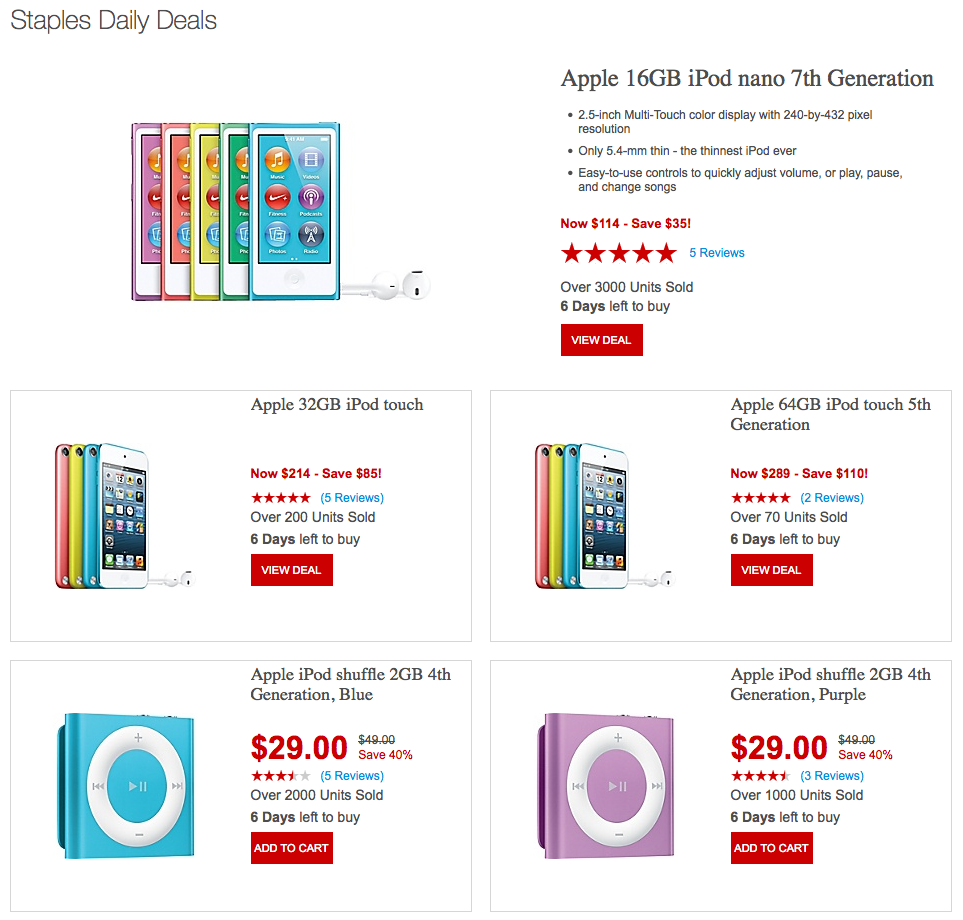The width and height of the screenshot is (963, 920).
Task: Add the blue iPod shuffle to cart
Action: click(x=291, y=848)
